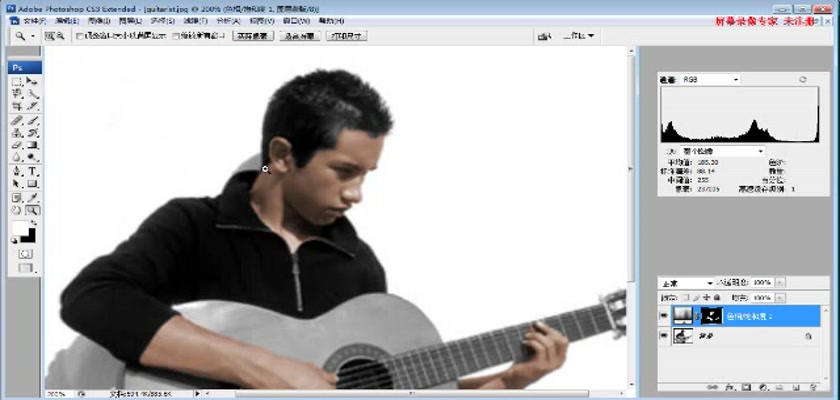Select the History Brush tool
This screenshot has height=400, width=840.
(x=32, y=132)
